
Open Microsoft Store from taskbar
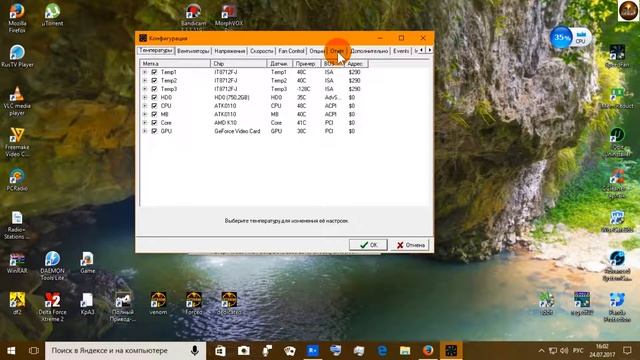pos(220,351)
